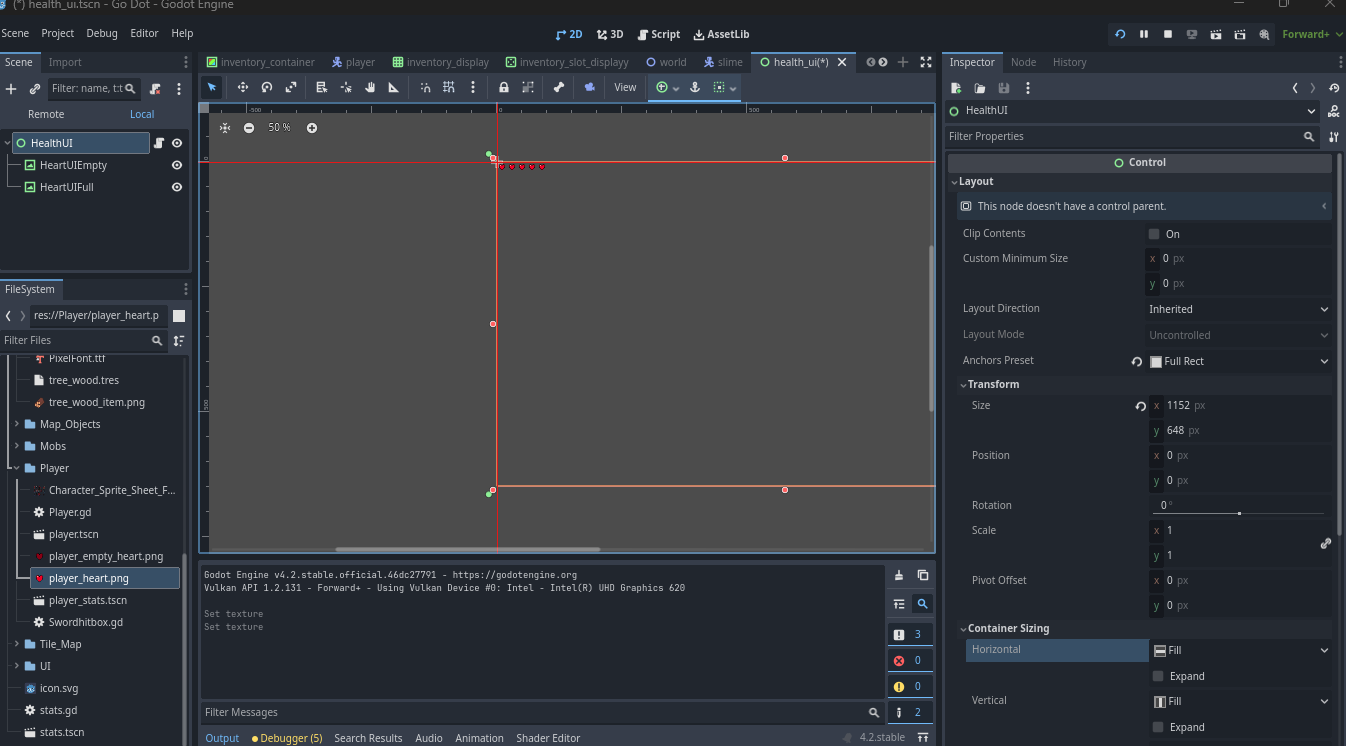Collapse the Transform section in the Inspector
Viewport: 1346px width, 746px height.
coord(992,384)
